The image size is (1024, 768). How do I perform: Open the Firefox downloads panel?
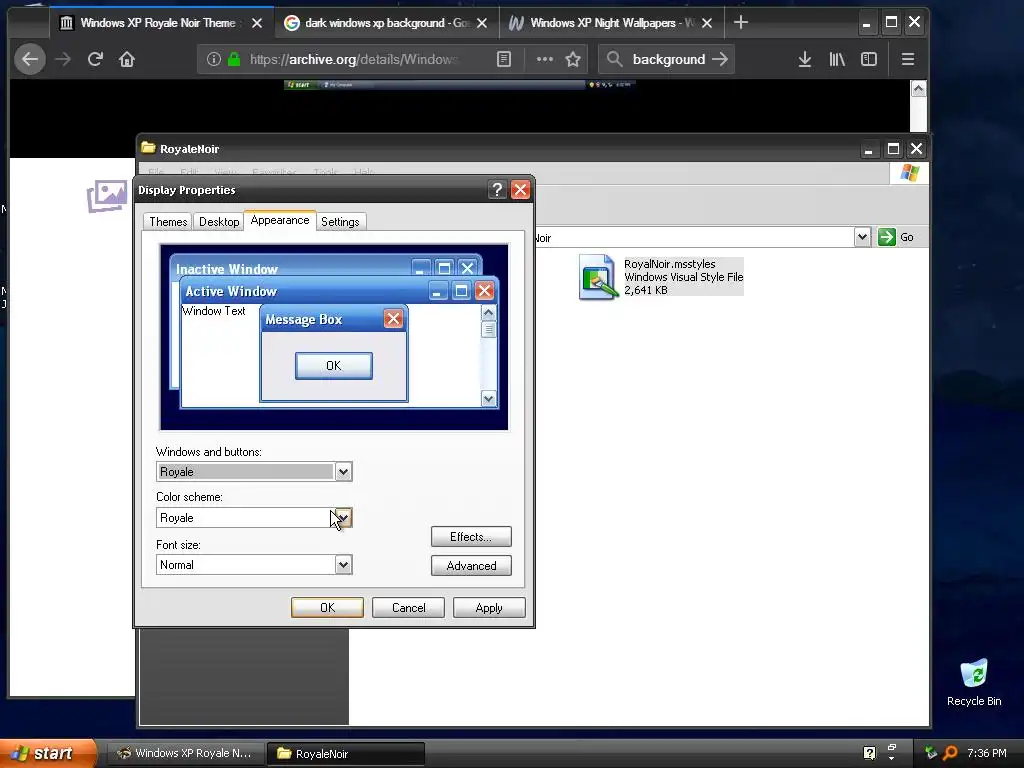coord(805,59)
